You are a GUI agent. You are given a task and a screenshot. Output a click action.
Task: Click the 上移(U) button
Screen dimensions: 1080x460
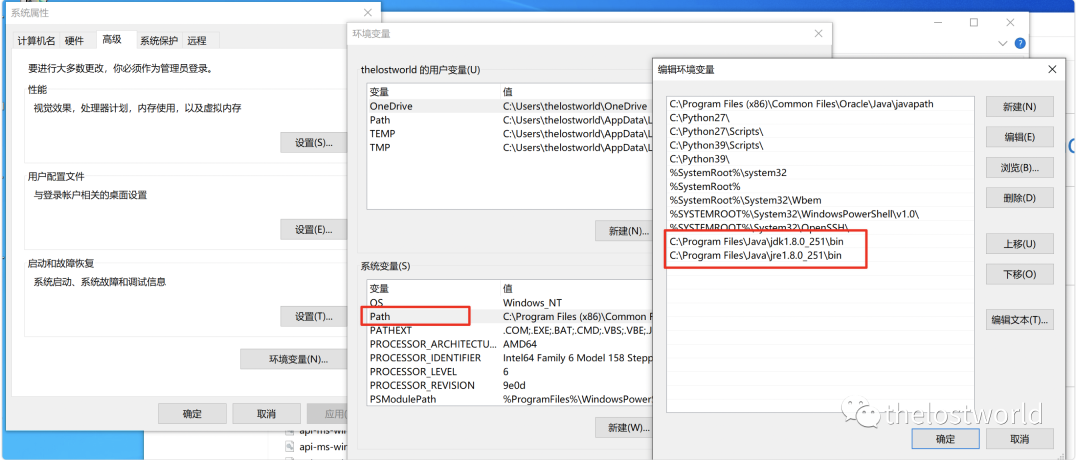(x=1019, y=244)
